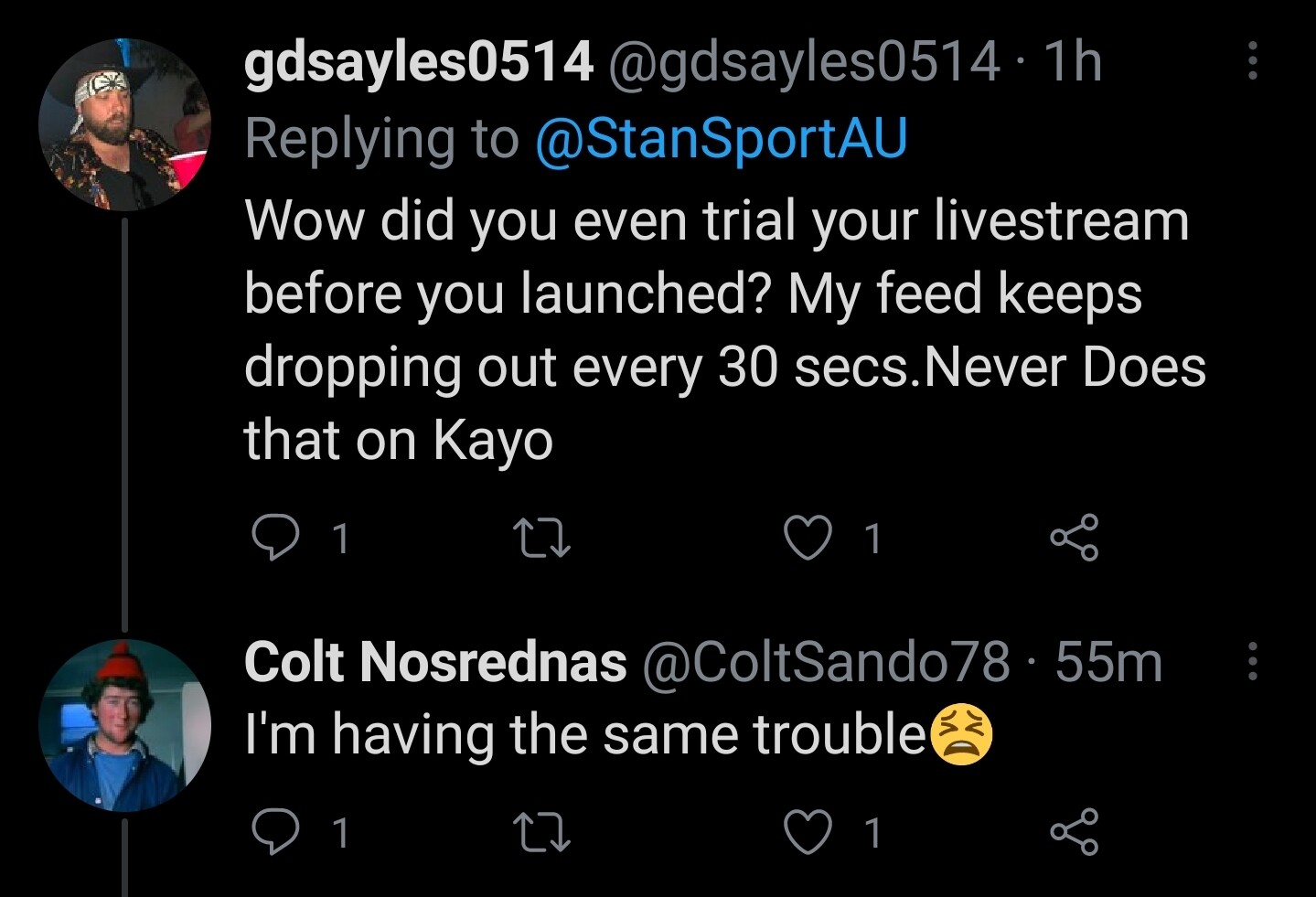
Task: Share Colt Nosrednas' tweet
Action: click(x=1074, y=832)
